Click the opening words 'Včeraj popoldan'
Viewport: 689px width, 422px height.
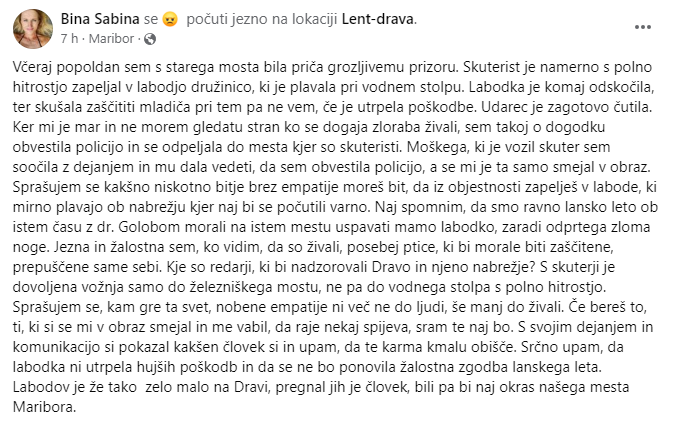tap(59, 67)
